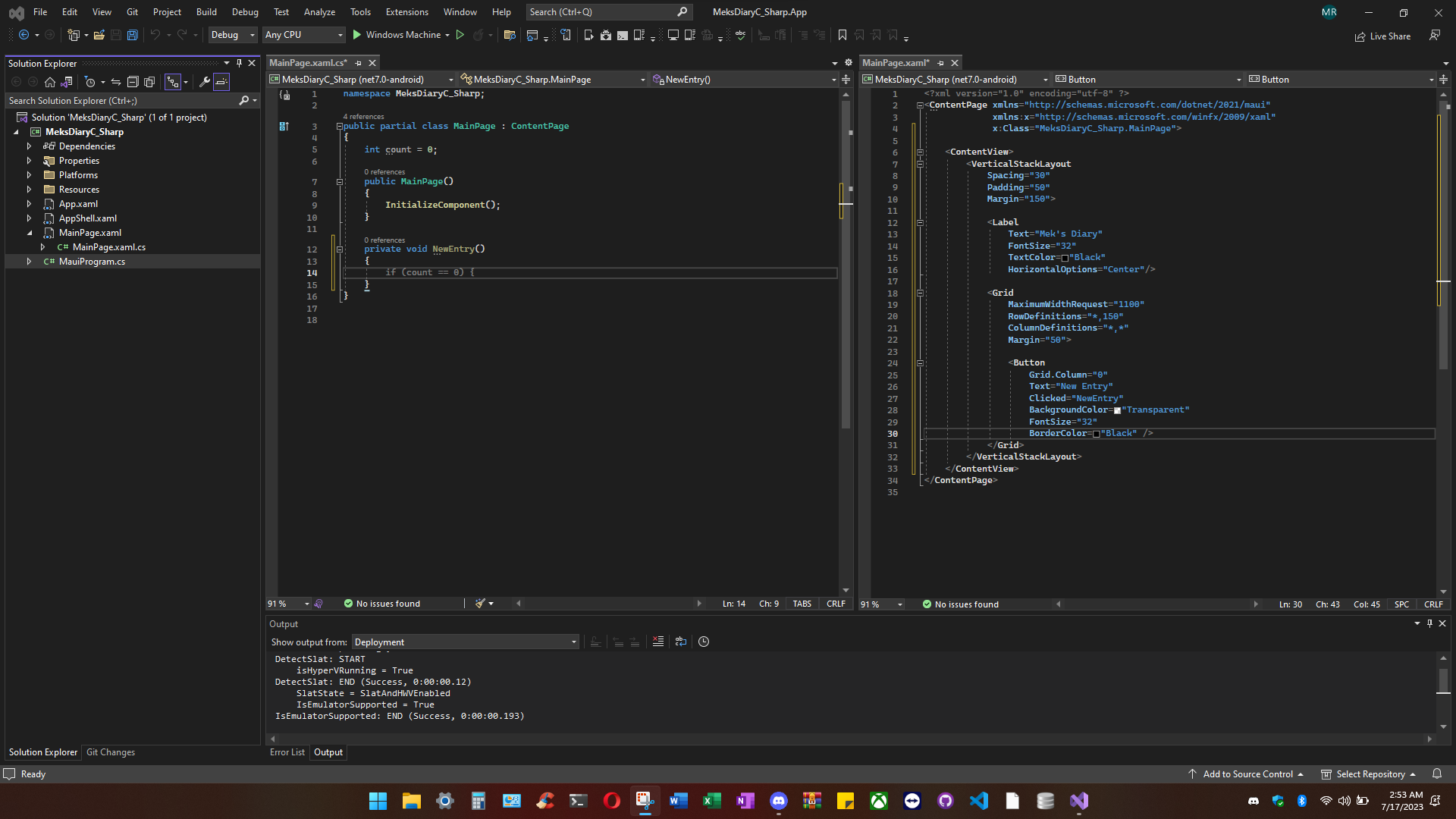Click Switch between solutions and folder views icon
1456x819 pixels.
pos(67,82)
